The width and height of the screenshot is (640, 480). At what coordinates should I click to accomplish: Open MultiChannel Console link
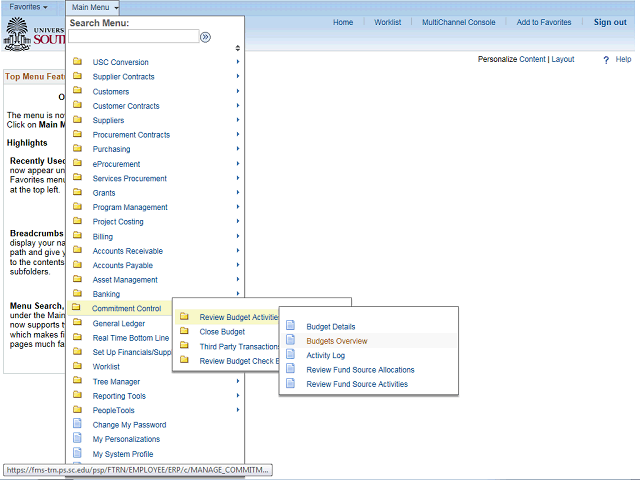click(x=458, y=22)
